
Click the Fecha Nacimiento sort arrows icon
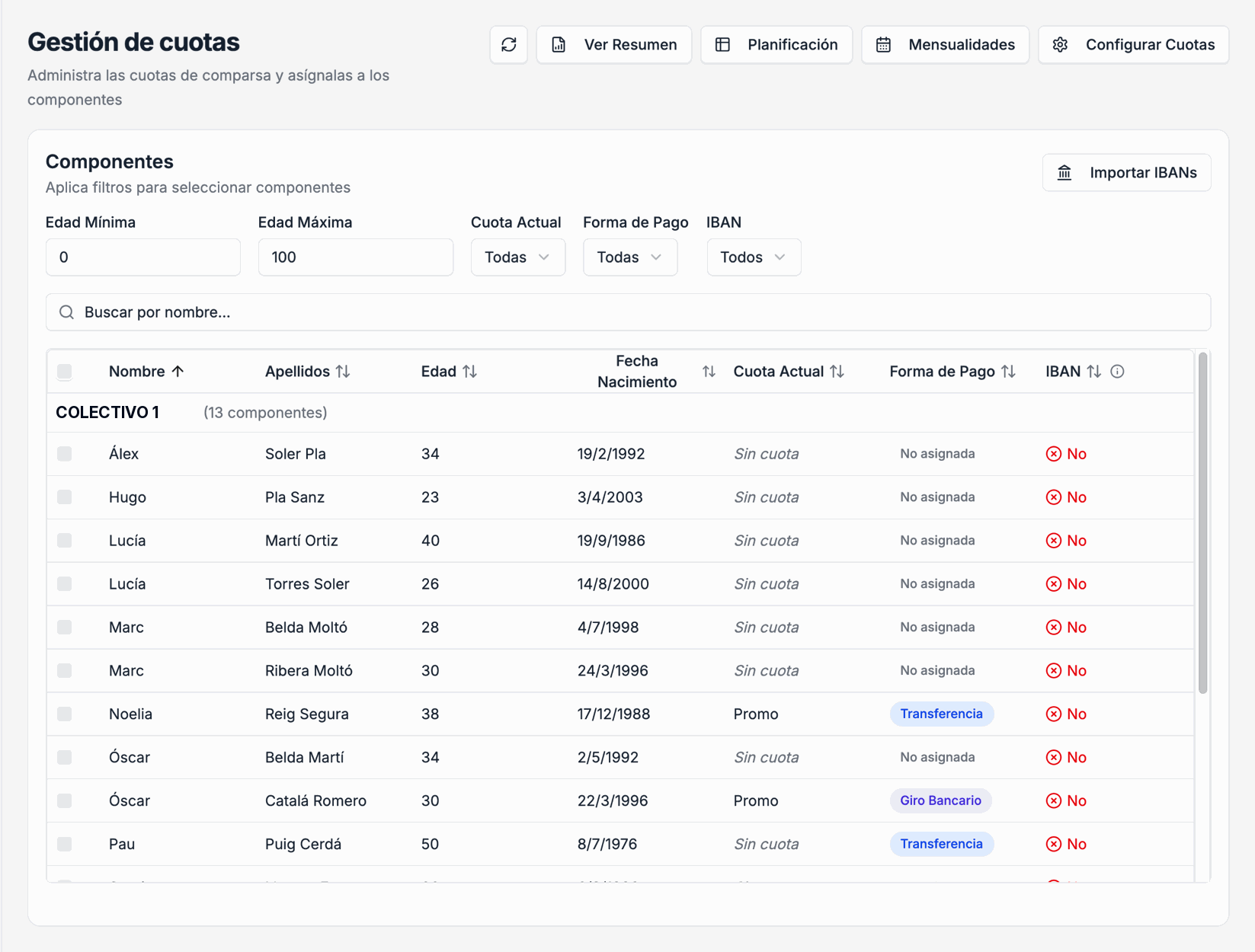[x=709, y=372]
